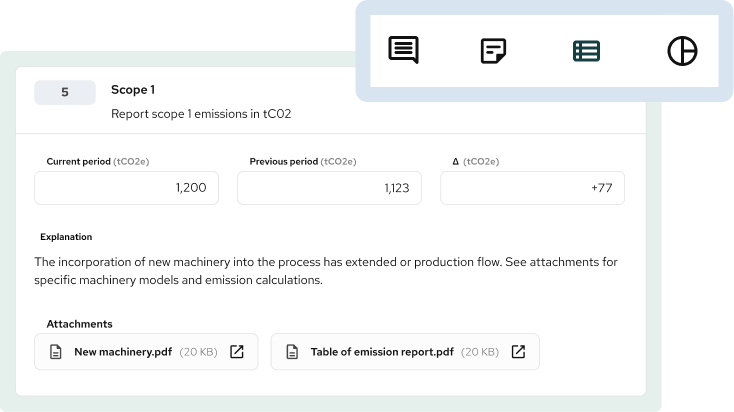The height and width of the screenshot is (412, 734).
Task: Select the Previous period field showing 1,123
Action: point(329,188)
